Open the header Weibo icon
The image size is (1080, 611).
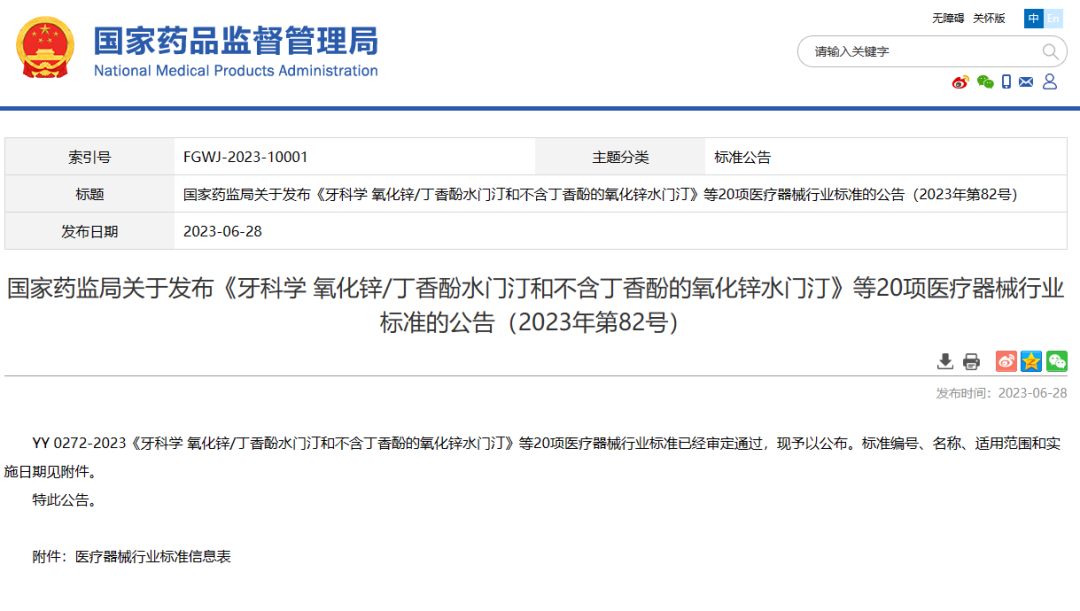click(x=960, y=82)
